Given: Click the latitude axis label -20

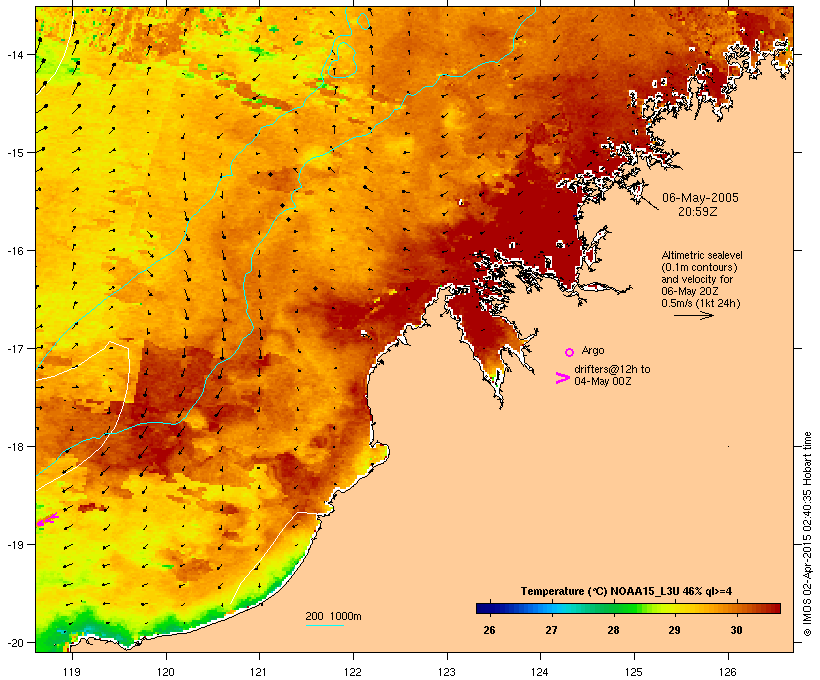Looking at the screenshot, I should [14, 643].
